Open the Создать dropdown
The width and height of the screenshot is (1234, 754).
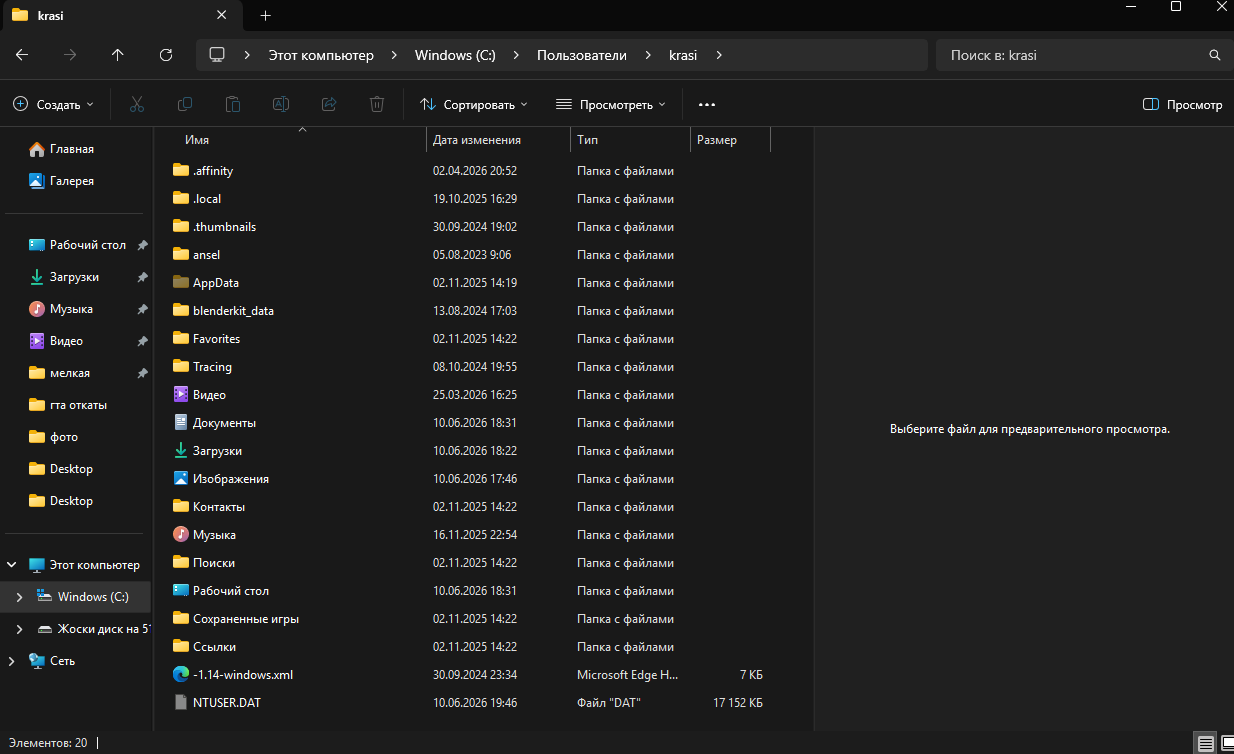point(54,104)
